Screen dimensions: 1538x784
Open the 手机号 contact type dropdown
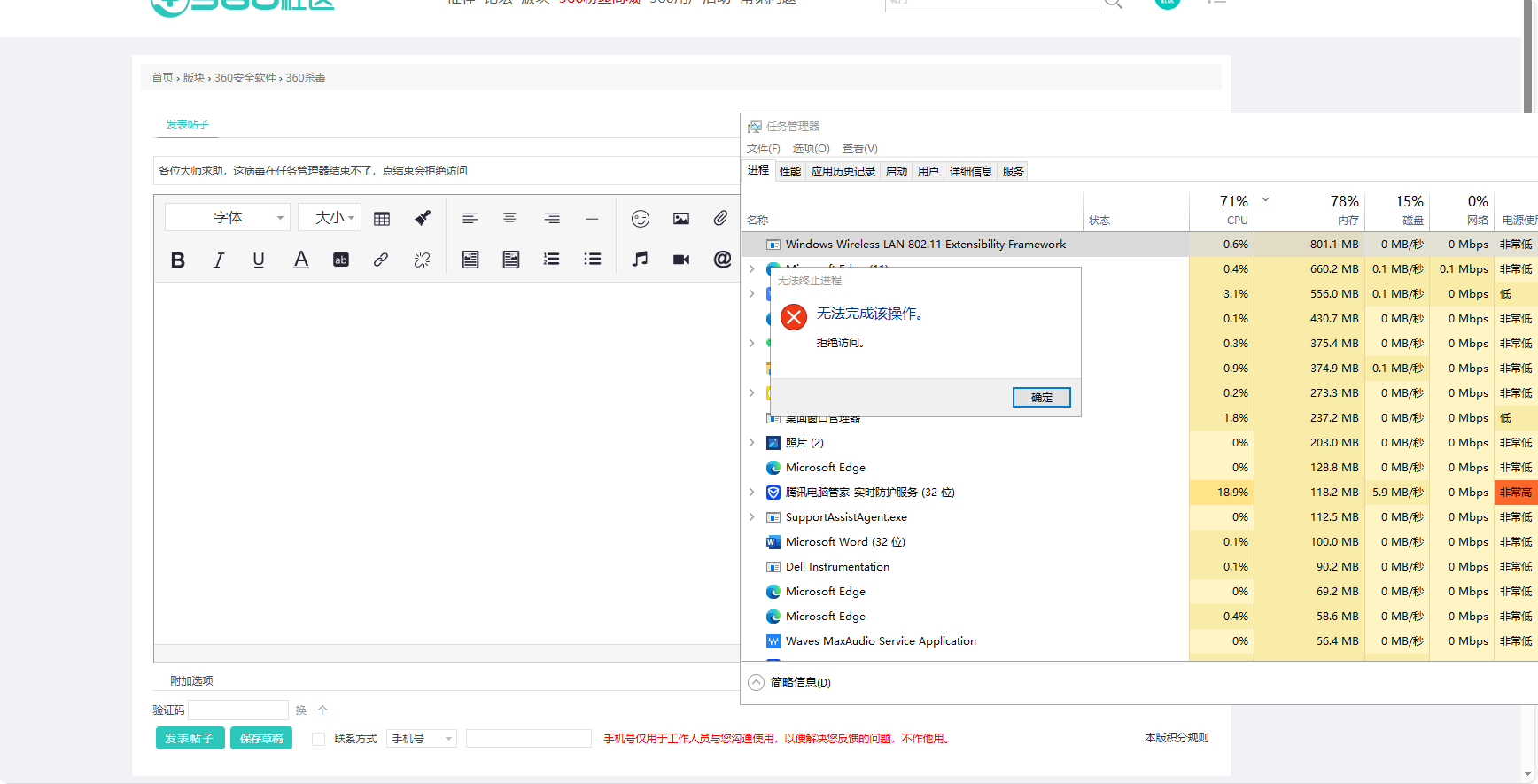point(422,739)
